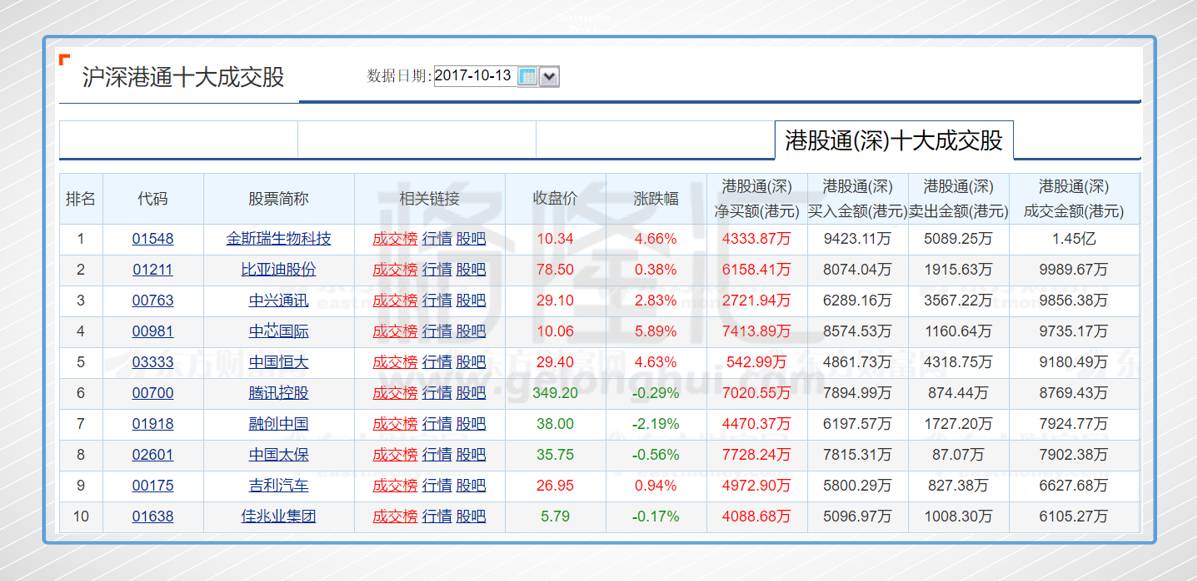Click 成交榜 link for 中兴通讯

click(x=395, y=301)
